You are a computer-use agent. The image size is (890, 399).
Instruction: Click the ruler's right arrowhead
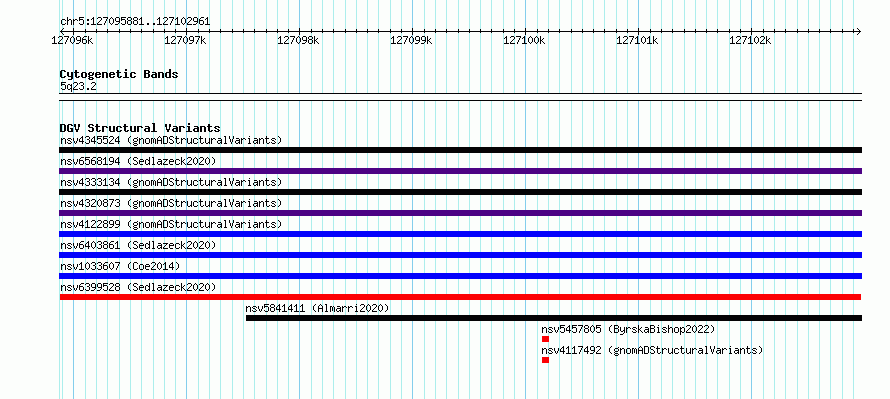click(x=858, y=31)
